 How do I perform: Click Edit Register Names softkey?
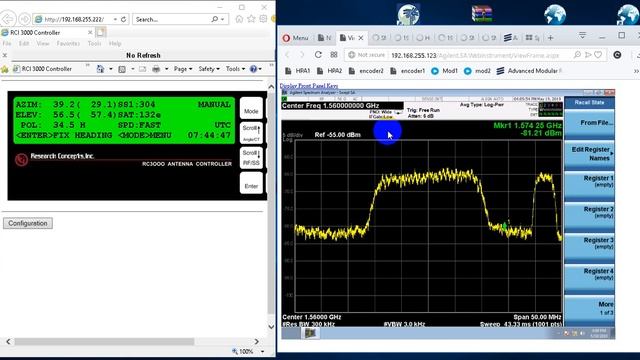tap(589, 154)
